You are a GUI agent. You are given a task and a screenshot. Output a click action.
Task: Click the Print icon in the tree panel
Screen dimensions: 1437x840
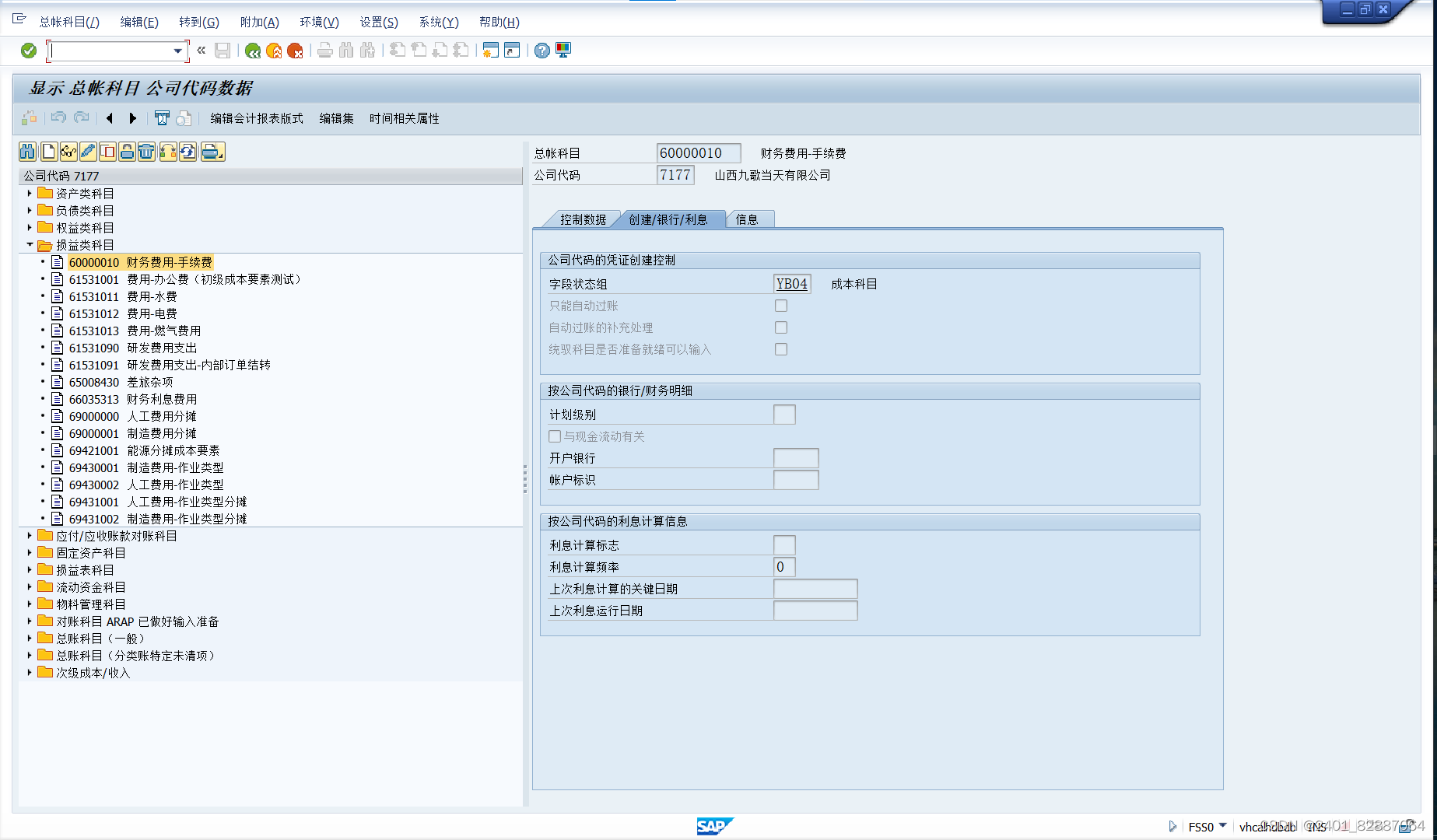coord(212,152)
